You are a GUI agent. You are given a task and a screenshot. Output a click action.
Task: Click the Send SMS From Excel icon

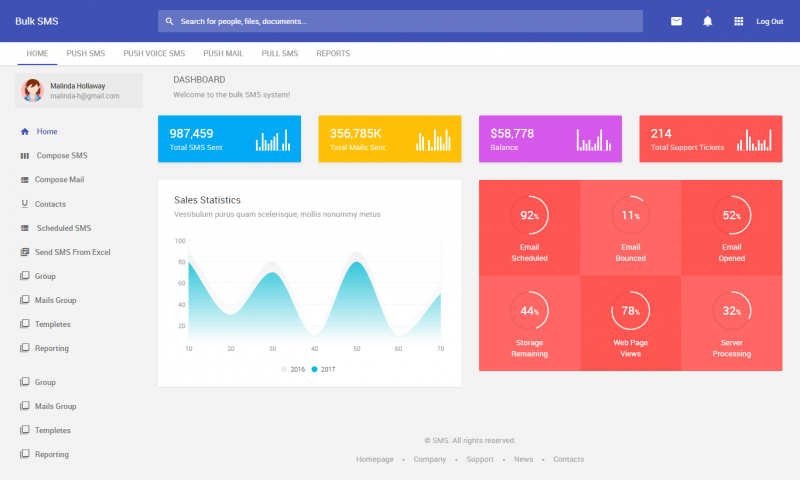[24, 252]
